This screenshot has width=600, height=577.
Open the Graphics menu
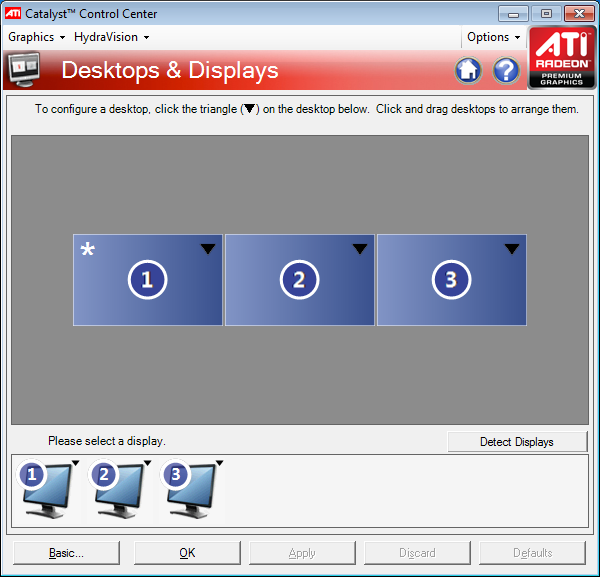click(36, 37)
